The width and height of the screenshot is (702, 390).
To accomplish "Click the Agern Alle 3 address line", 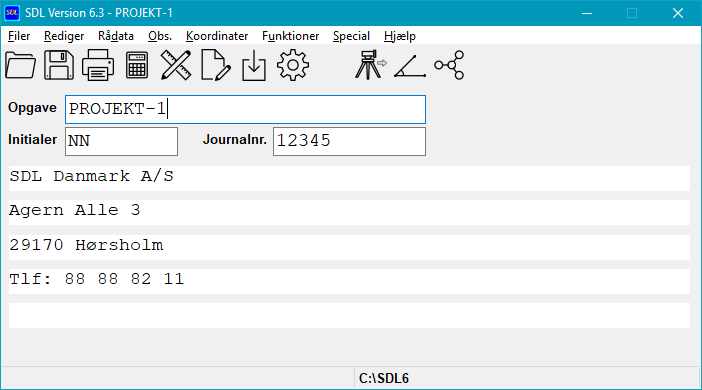I will click(x=349, y=212).
